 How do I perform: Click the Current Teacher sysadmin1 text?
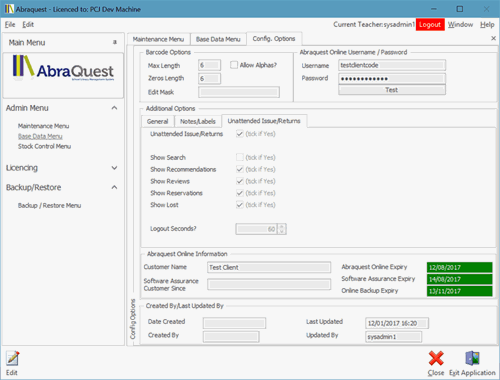point(374,24)
